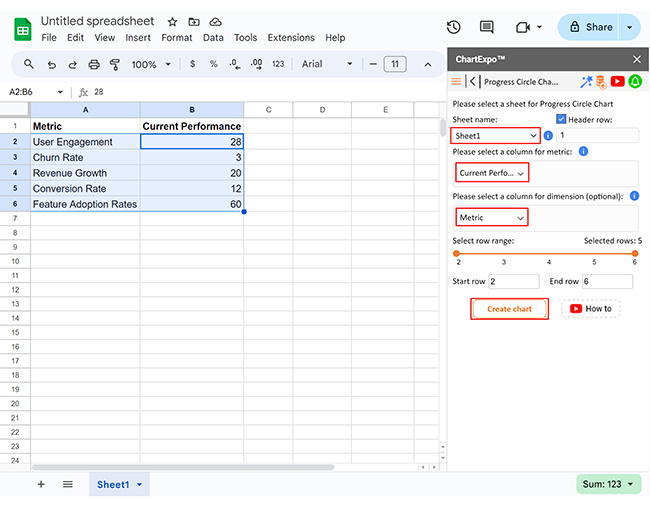Open the Sheet1 sheet name dropdown
Image resolution: width=650 pixels, height=507 pixels.
(x=495, y=136)
